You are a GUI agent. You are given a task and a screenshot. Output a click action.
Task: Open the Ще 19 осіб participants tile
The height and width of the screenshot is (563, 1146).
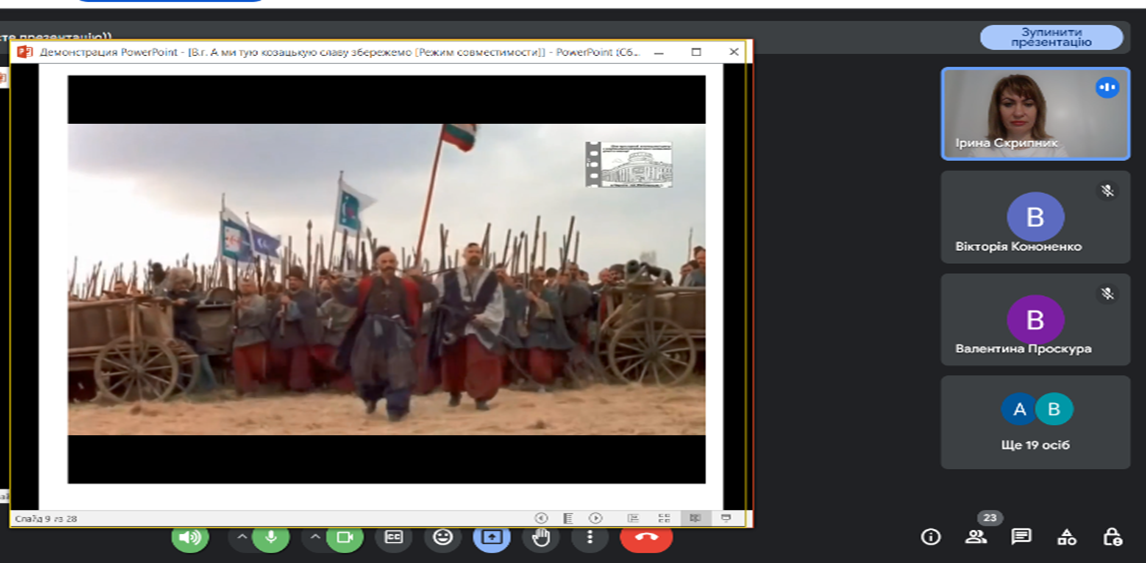1035,422
